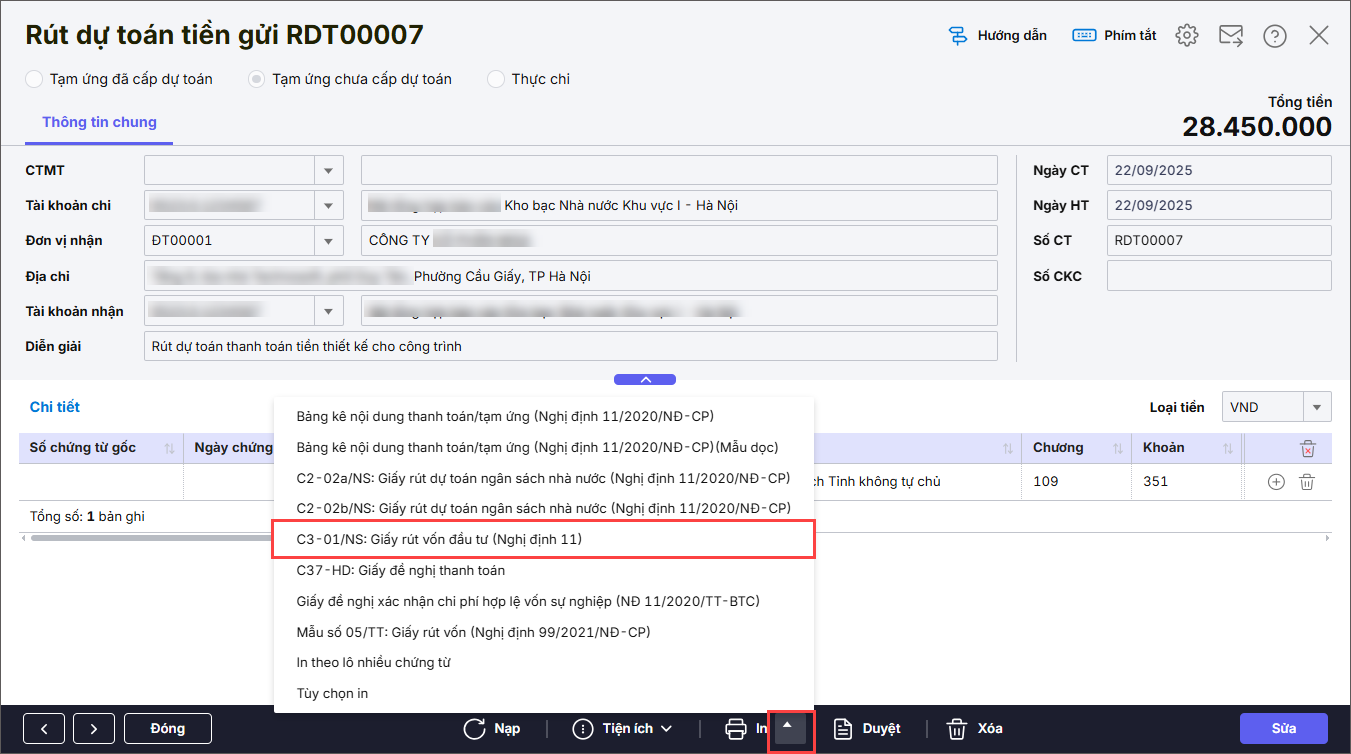Select Tạm ứng đã cấp dự toán option
The height and width of the screenshot is (754, 1351).
click(x=34, y=79)
